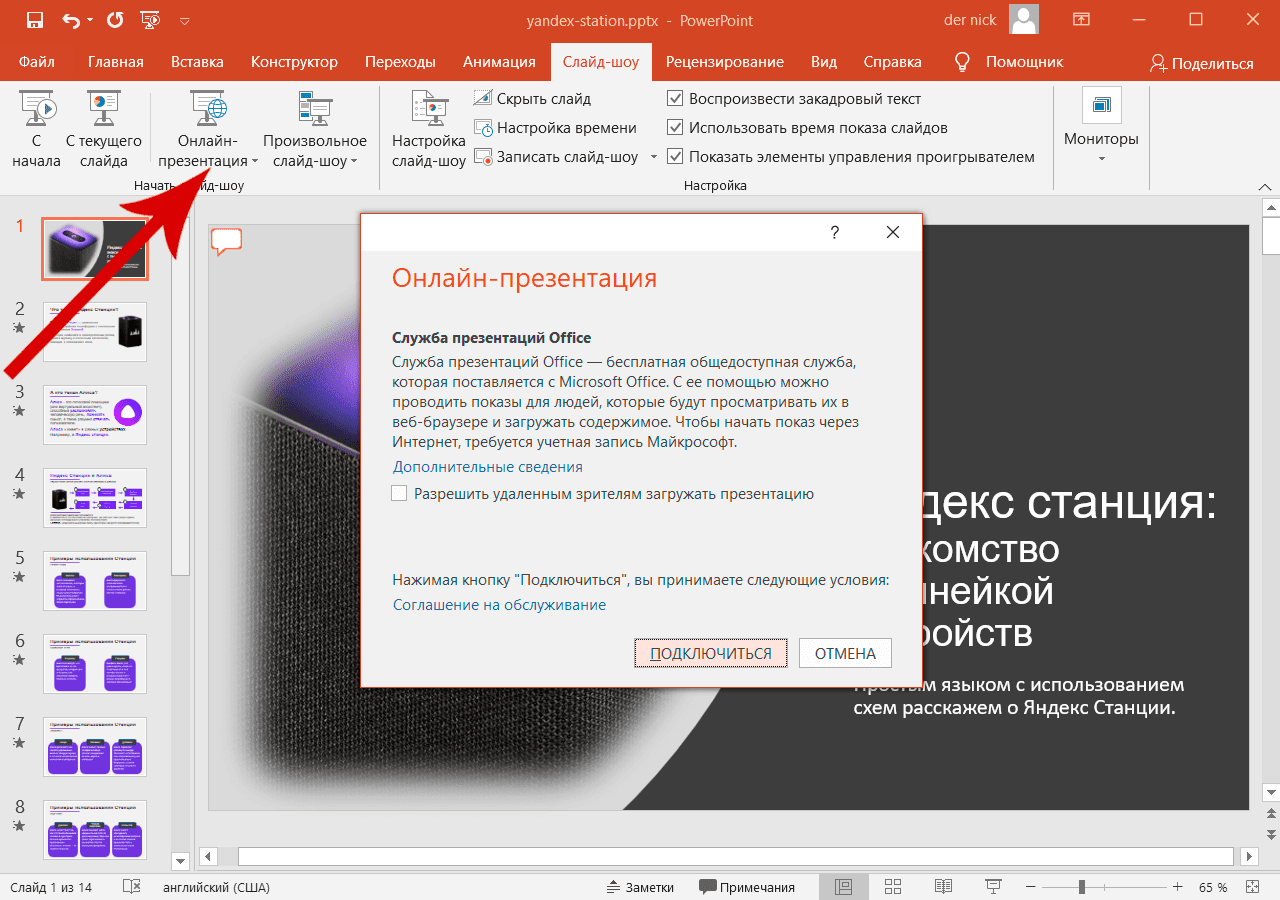1280x900 pixels.
Task: Expand Undo history dropdown arrow
Action: tap(89, 20)
